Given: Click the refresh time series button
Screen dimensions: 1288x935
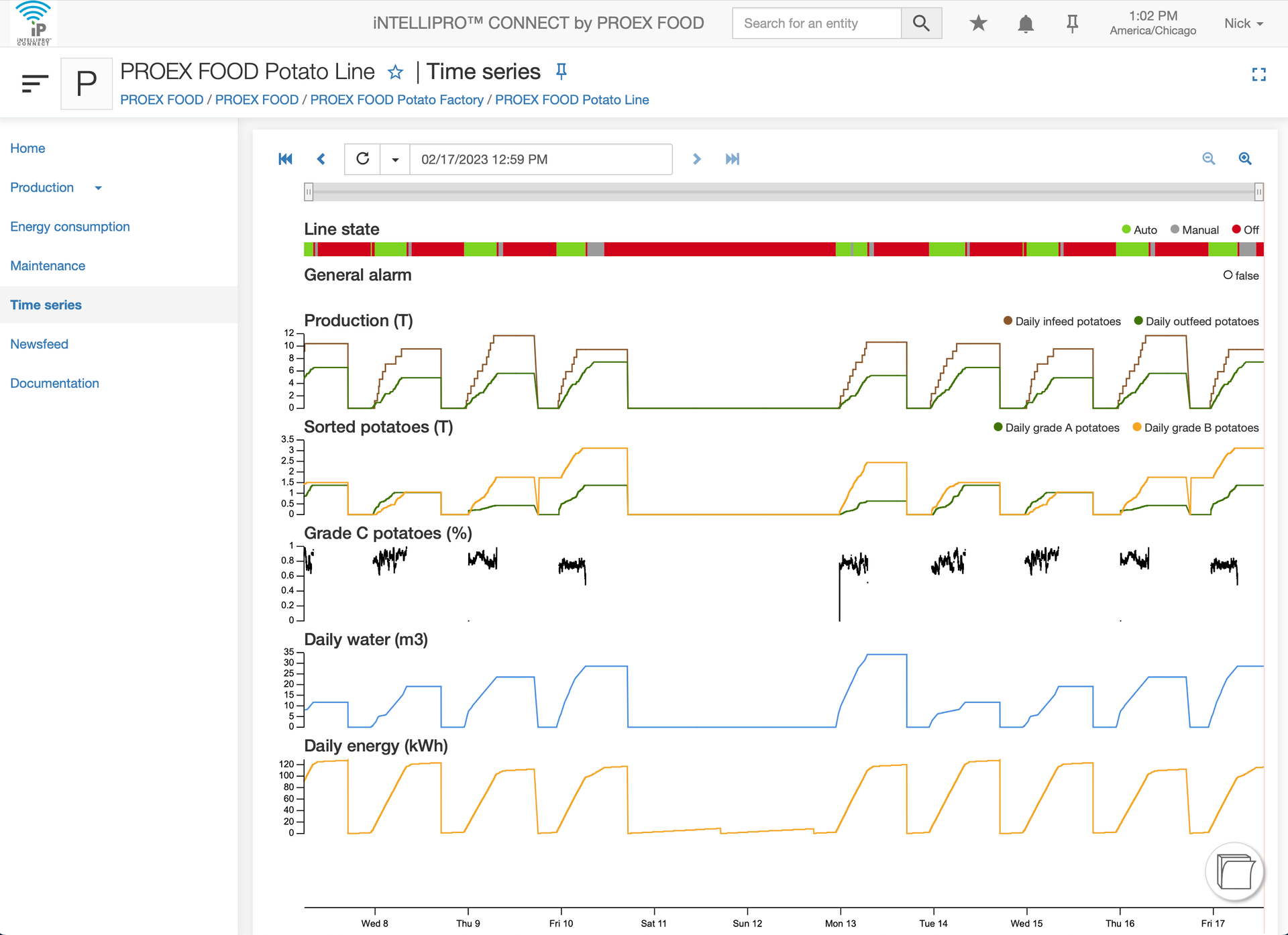Looking at the screenshot, I should (x=362, y=159).
